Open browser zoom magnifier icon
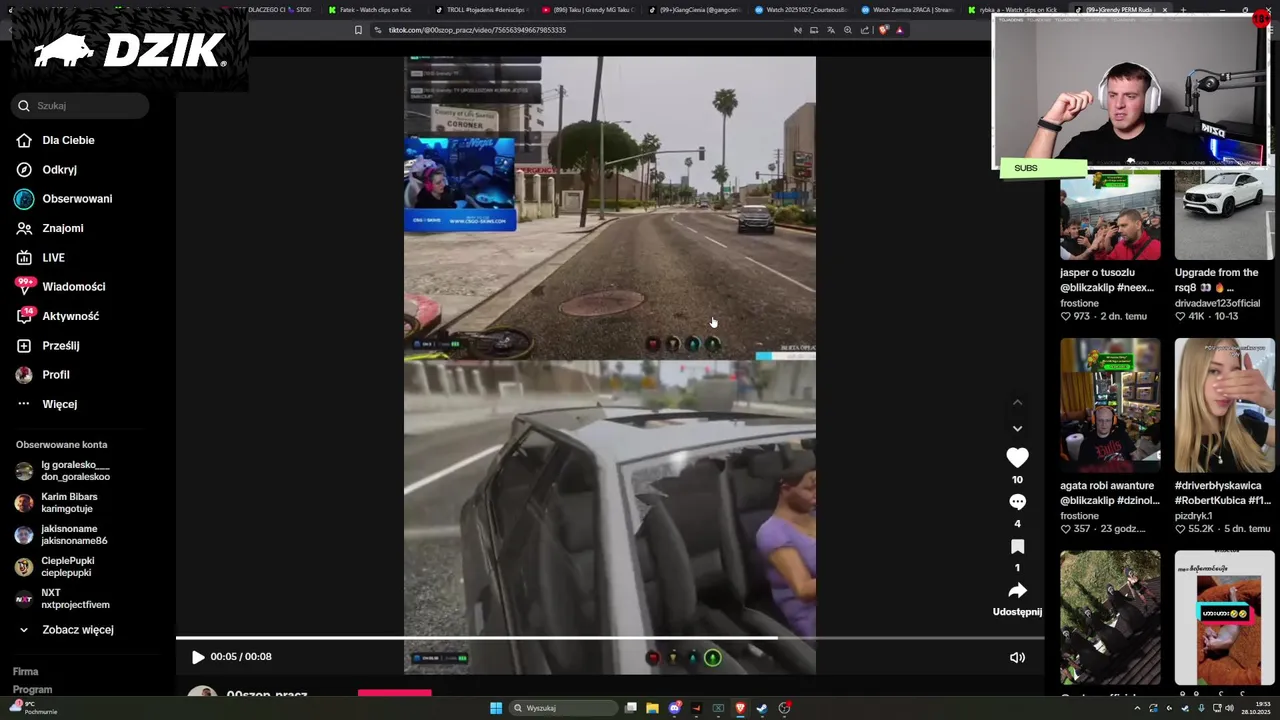Viewport: 1280px width, 720px height. coord(847,30)
